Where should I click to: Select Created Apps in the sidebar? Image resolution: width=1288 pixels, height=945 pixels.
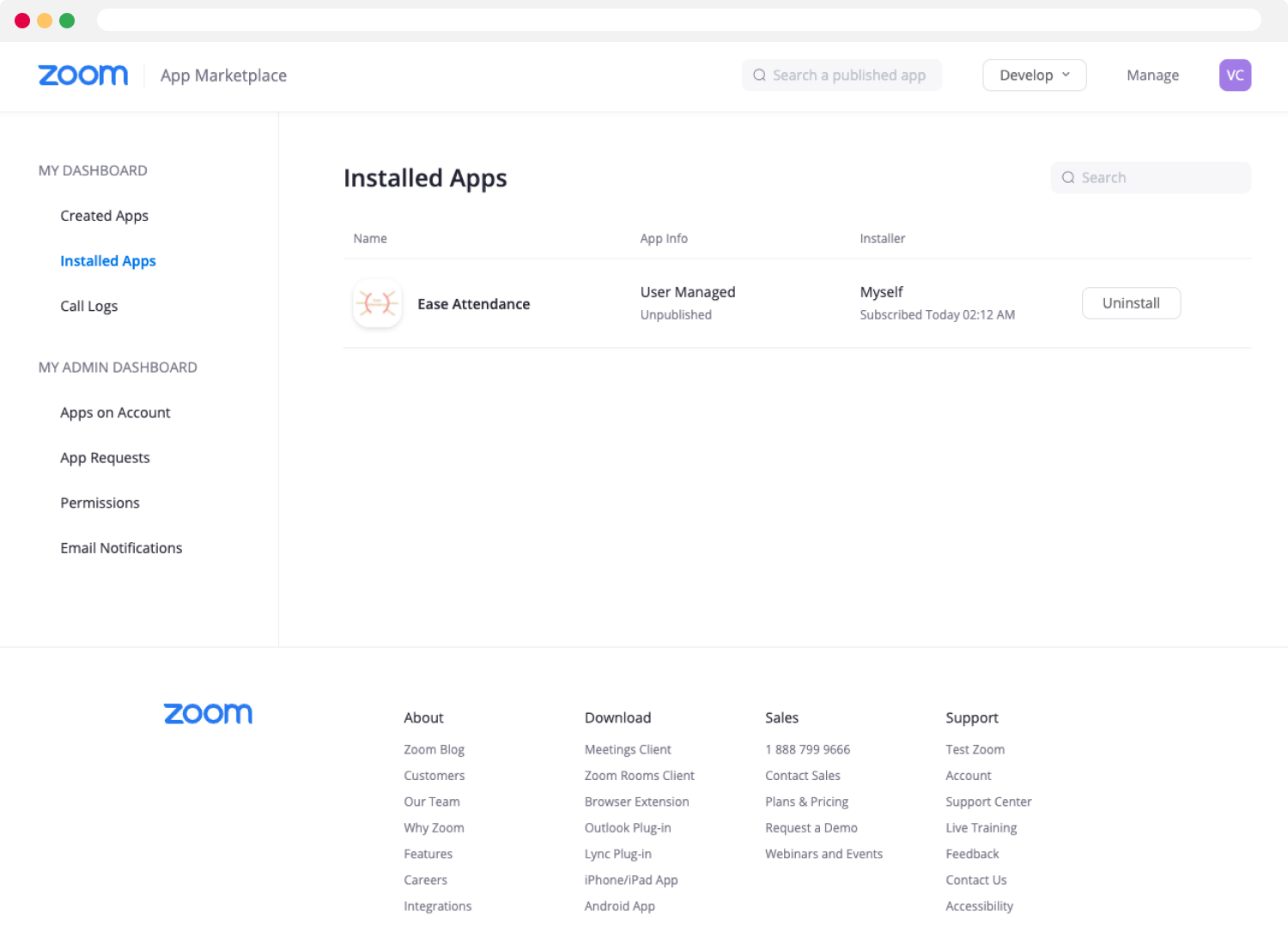[104, 216]
